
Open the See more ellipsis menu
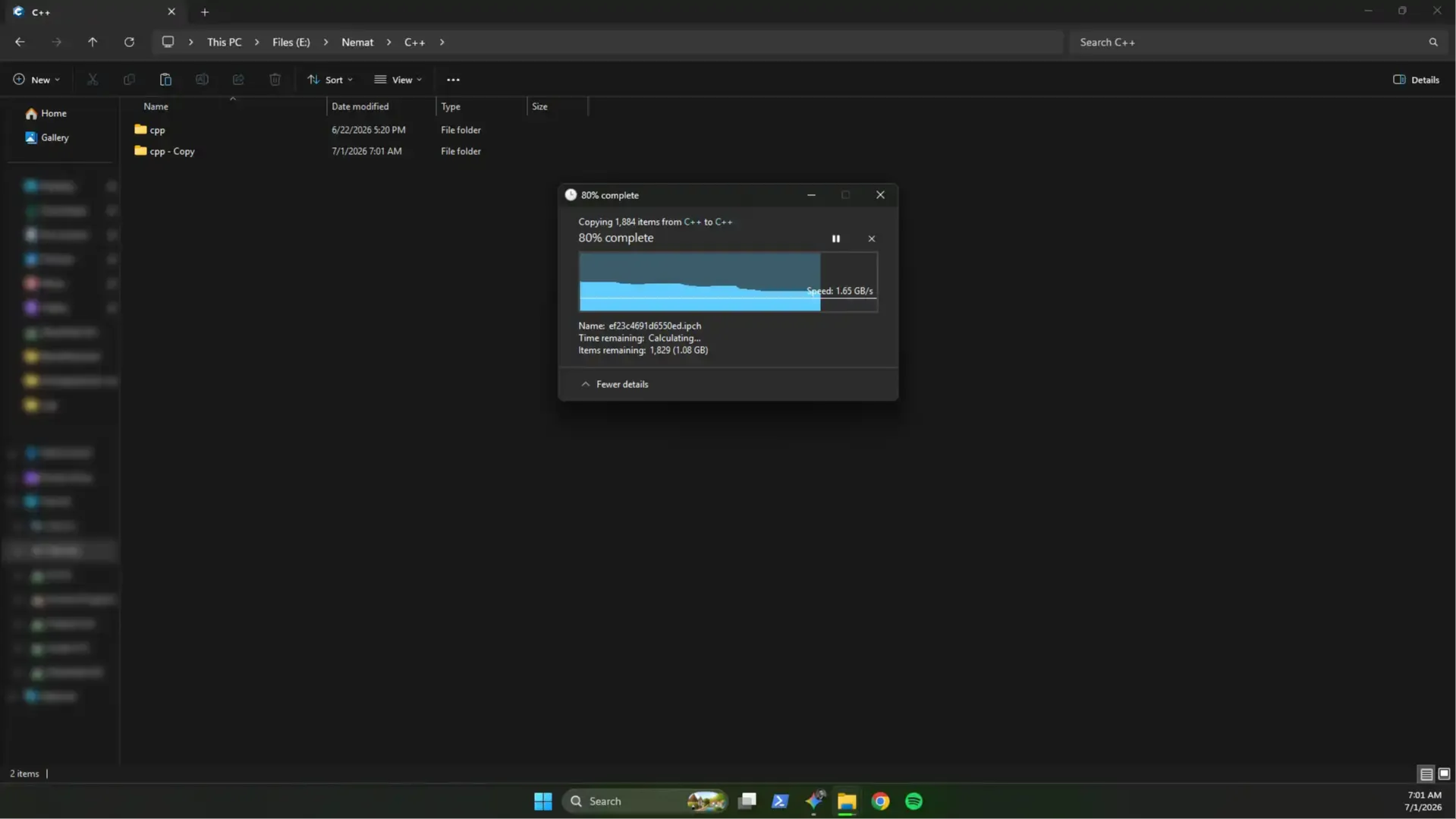(x=453, y=80)
